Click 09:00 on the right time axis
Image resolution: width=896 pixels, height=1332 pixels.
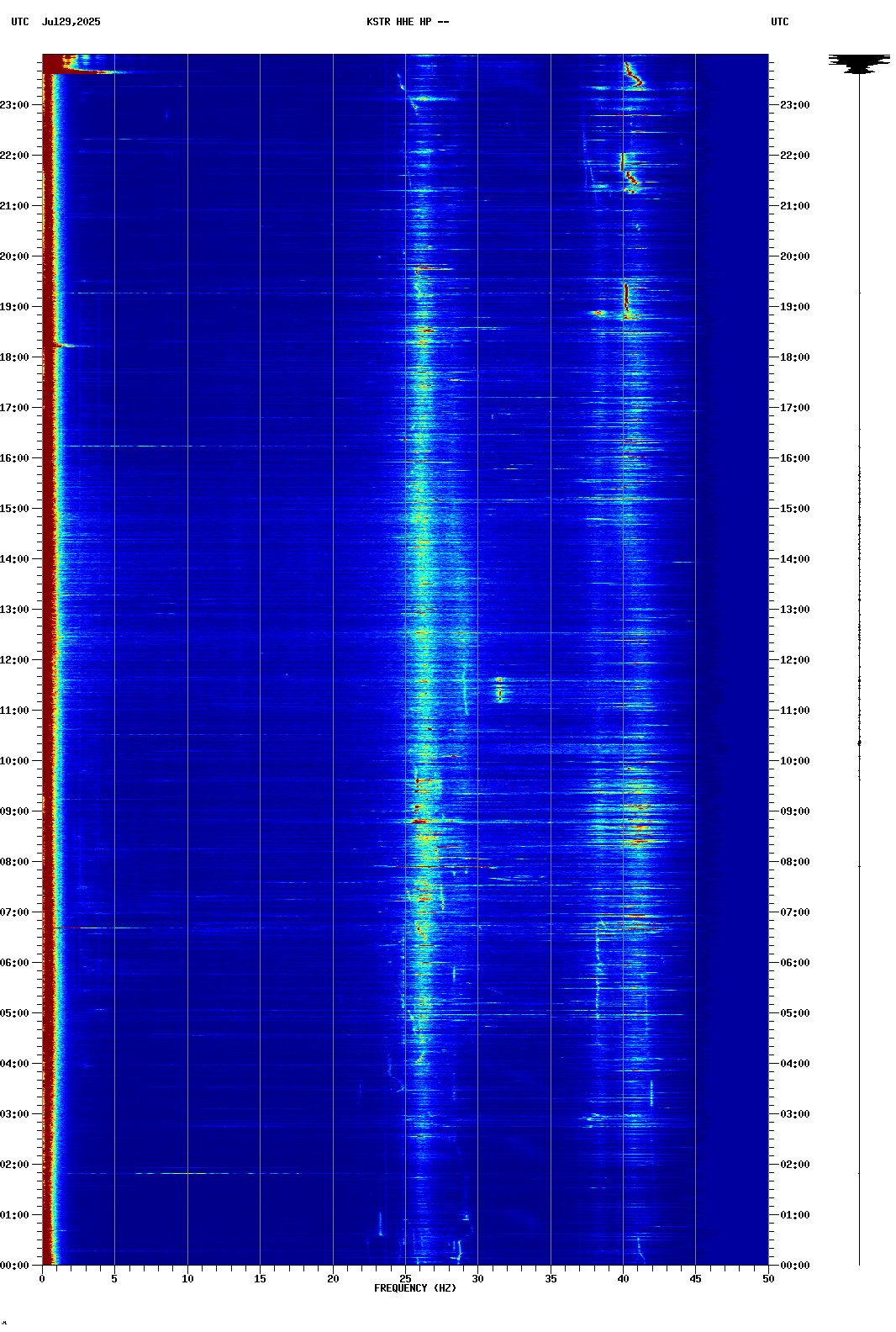(x=795, y=811)
